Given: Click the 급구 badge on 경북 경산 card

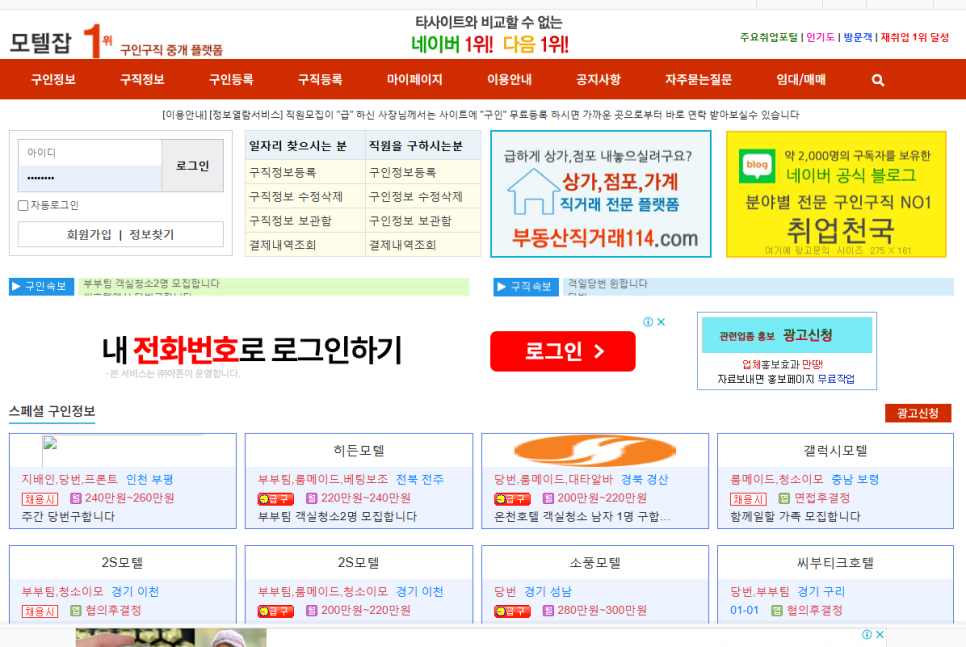Looking at the screenshot, I should click(x=512, y=499).
